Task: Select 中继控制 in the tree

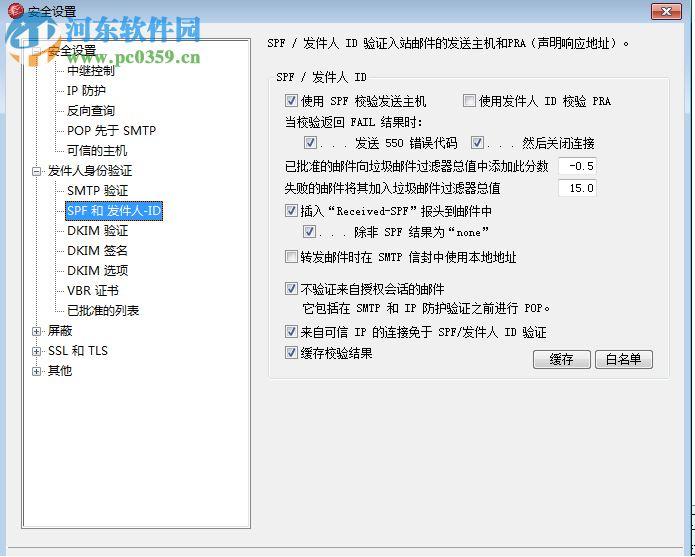Action: (x=90, y=71)
